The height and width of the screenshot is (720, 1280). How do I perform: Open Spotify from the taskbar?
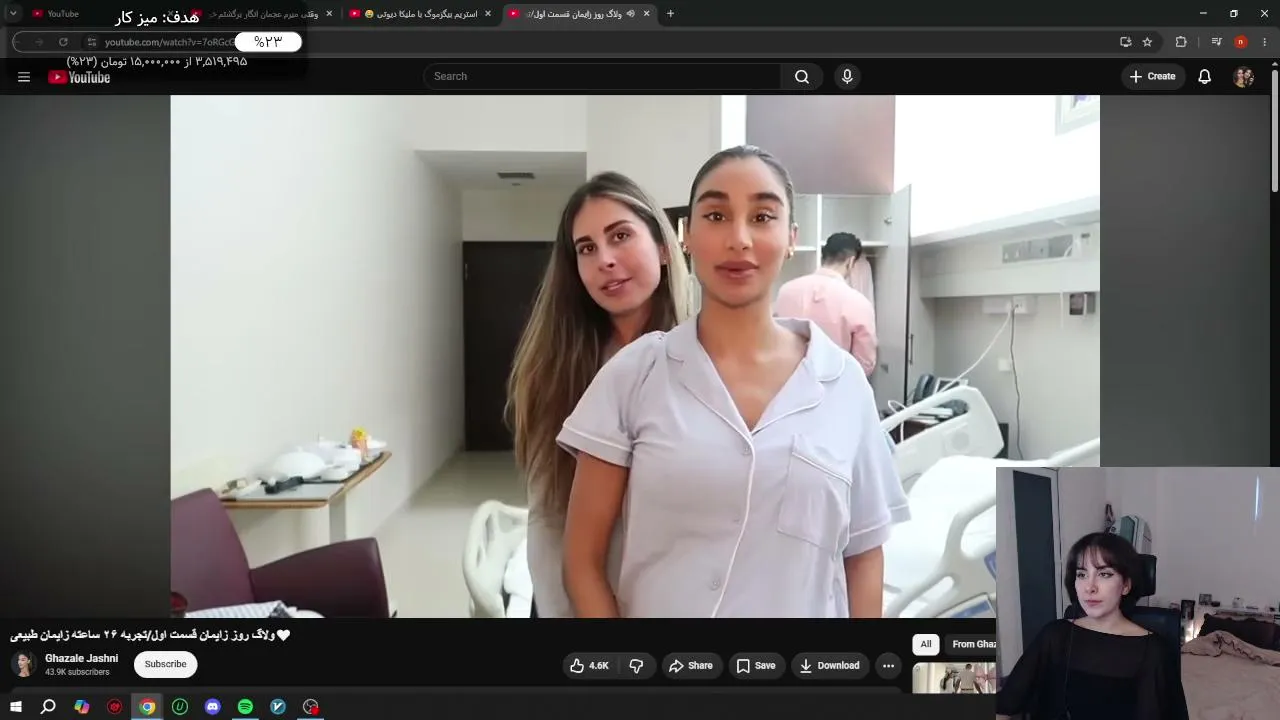(245, 707)
